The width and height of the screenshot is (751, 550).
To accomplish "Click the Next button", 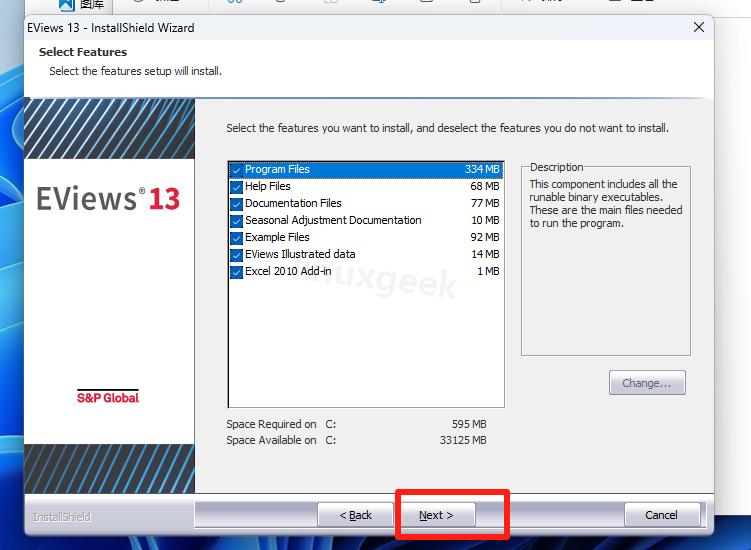I will (x=436, y=515).
